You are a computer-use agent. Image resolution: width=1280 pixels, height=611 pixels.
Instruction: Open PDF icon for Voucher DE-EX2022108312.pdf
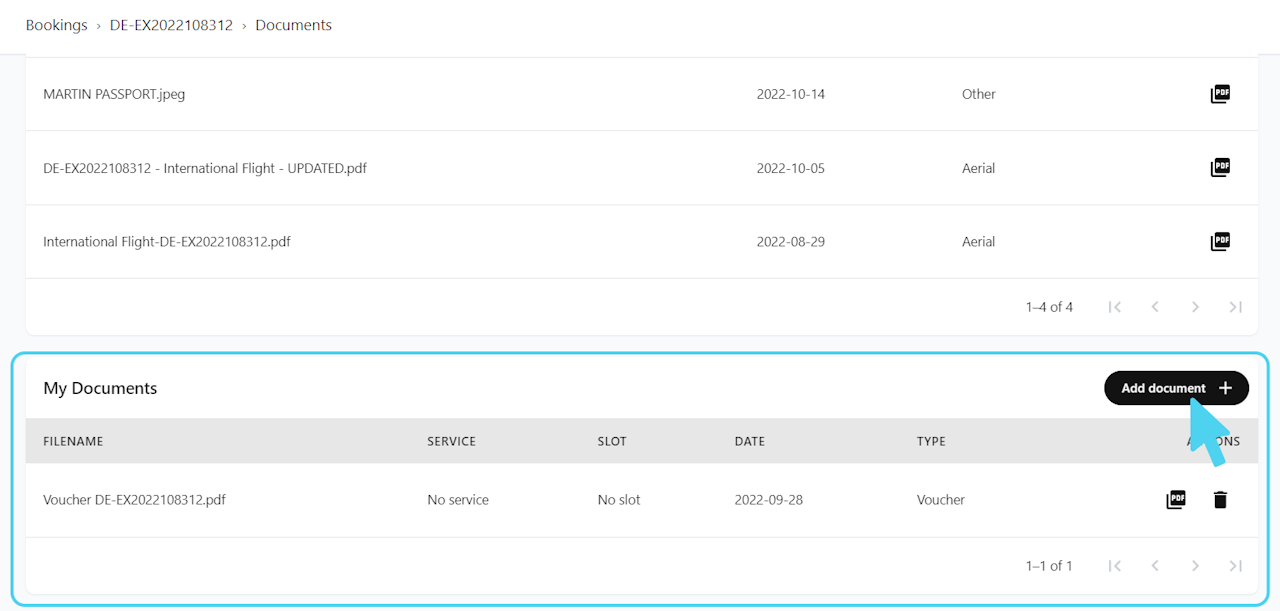tap(1176, 500)
